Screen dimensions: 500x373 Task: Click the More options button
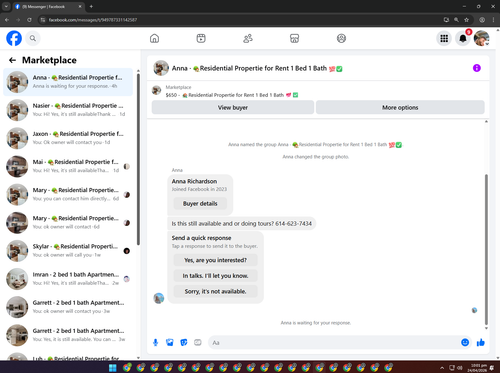(400, 107)
